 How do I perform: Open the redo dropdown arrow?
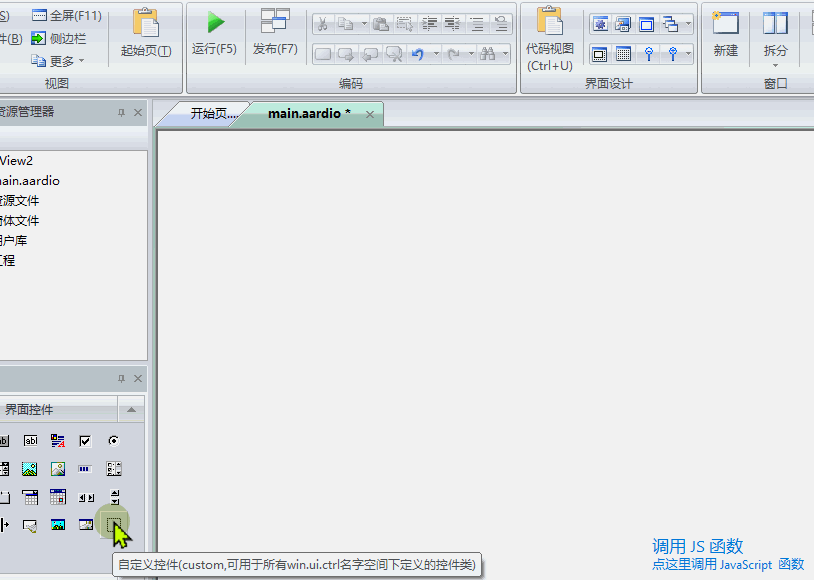471,54
